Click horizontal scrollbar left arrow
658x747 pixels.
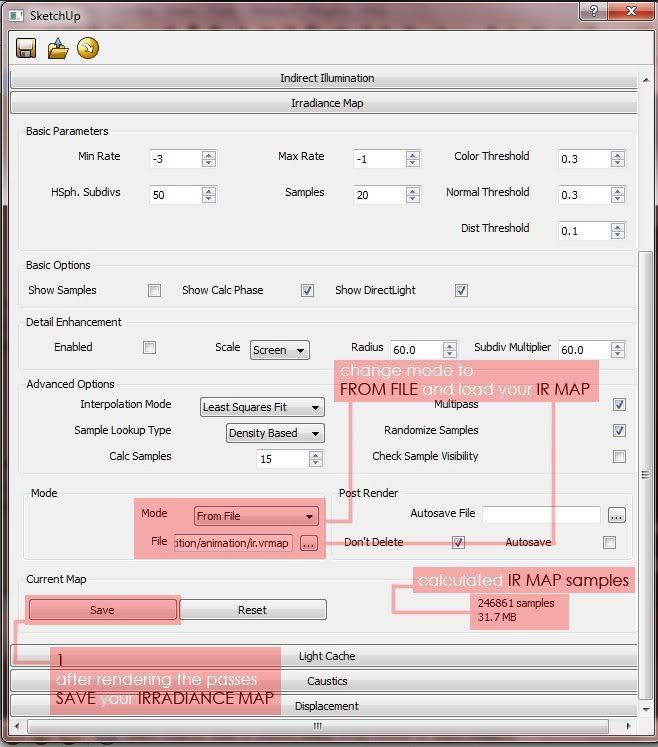tap(18, 727)
